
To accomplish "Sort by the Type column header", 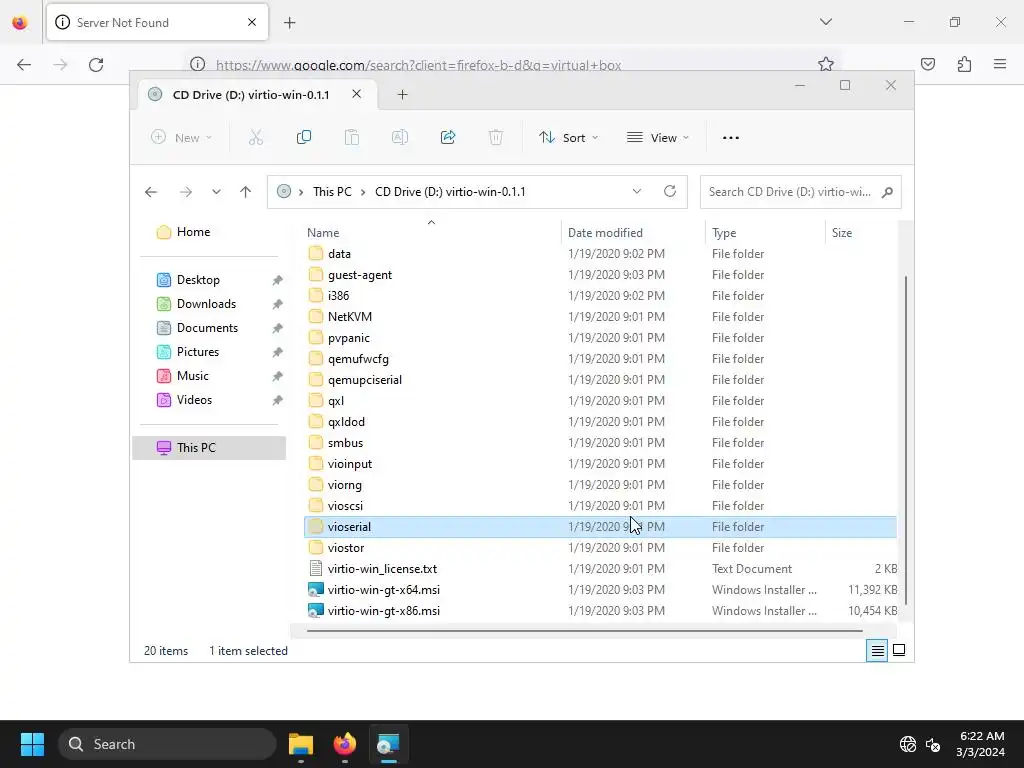I will click(x=765, y=232).
